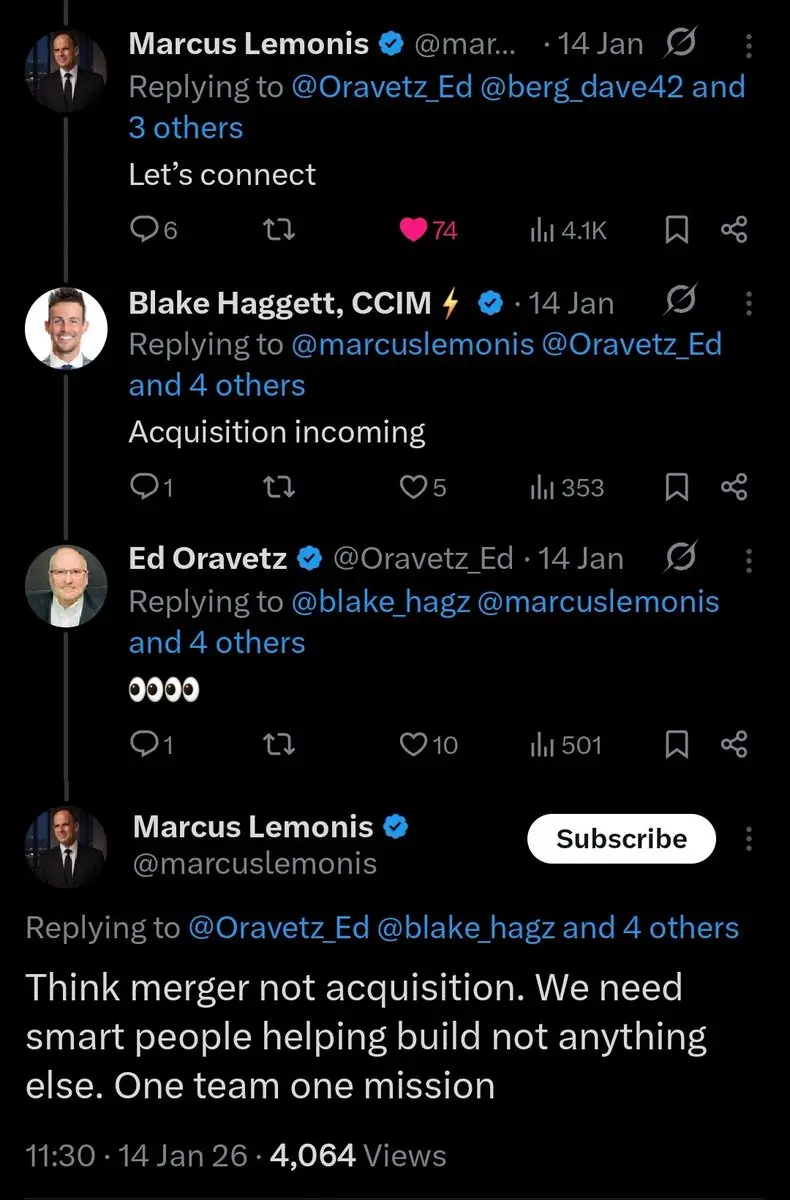The height and width of the screenshot is (1200, 790).
Task: Open Grok icon on Blake Haggett's tweet
Action: 679,302
